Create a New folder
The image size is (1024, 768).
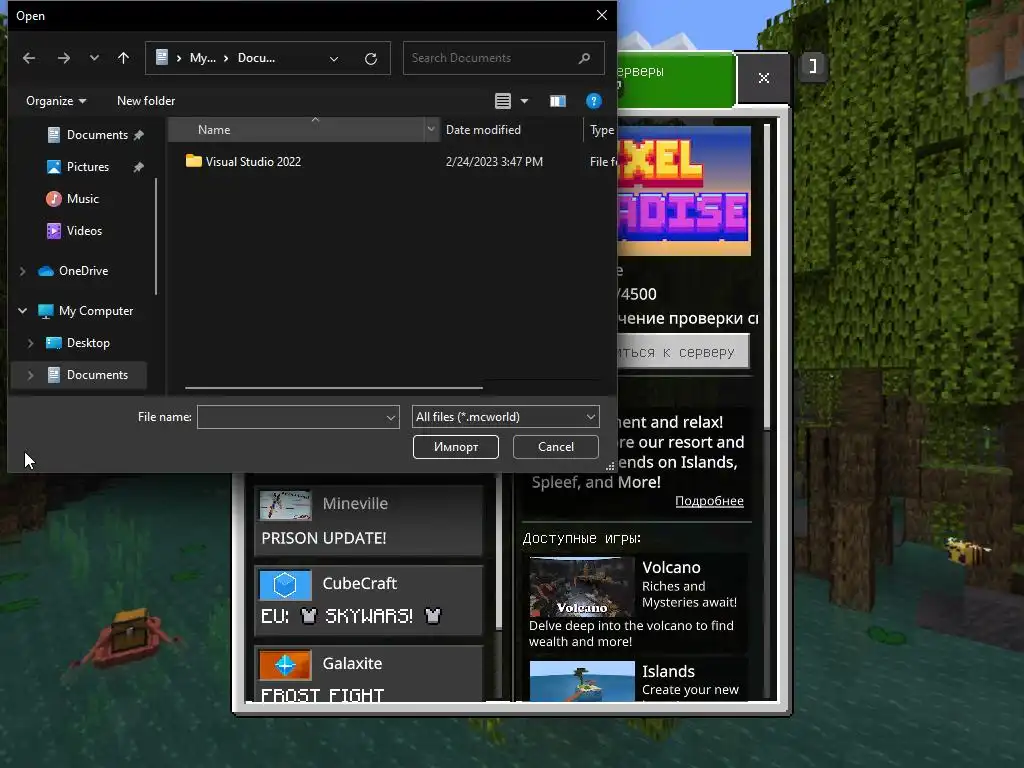(x=146, y=101)
